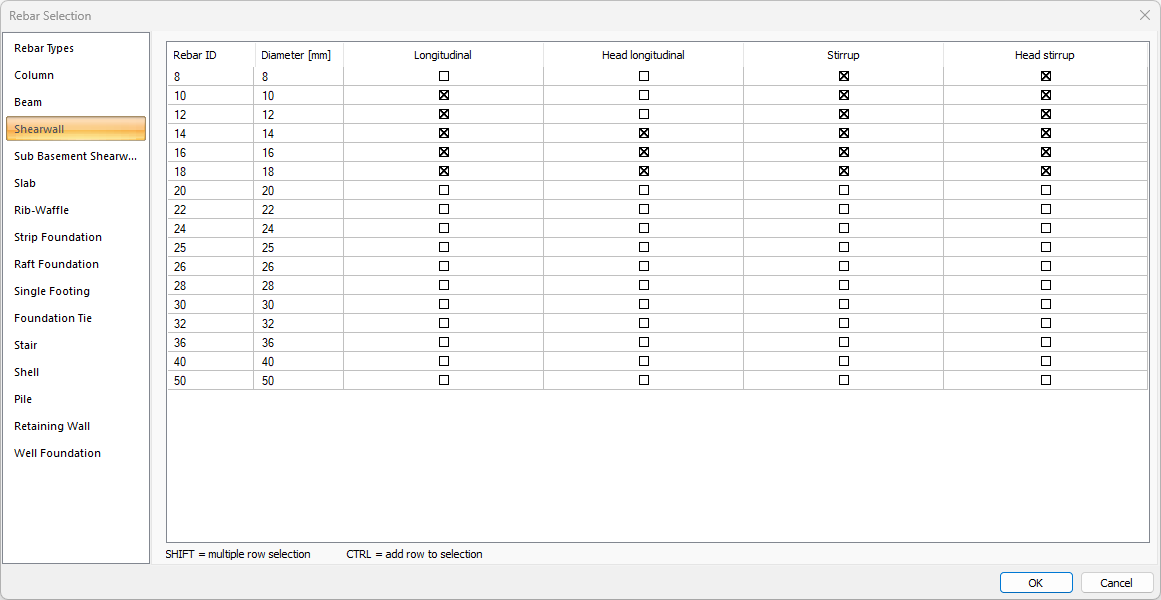Go to Sub Basement Shearwall category

[x=75, y=156]
